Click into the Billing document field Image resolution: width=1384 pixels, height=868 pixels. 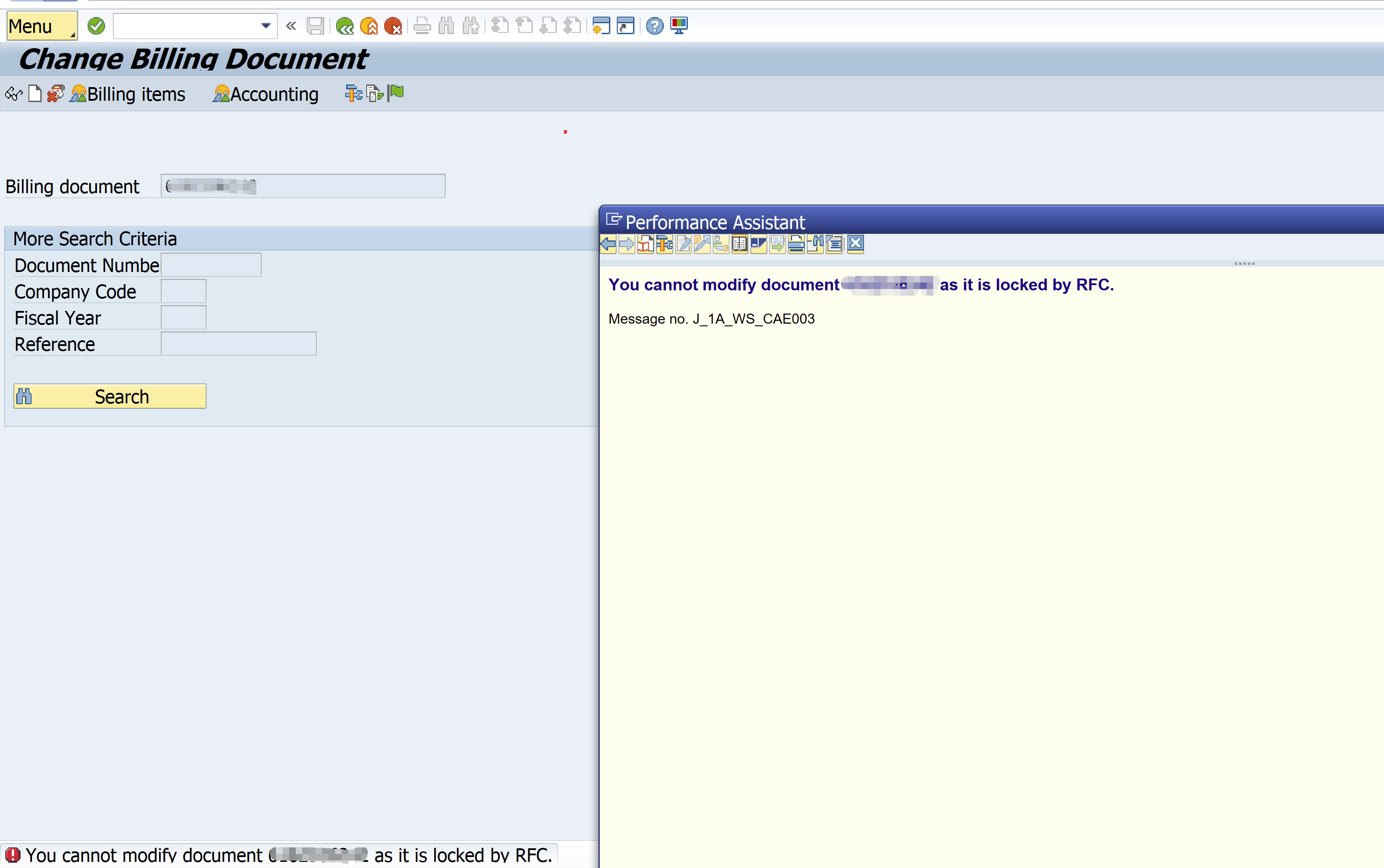click(303, 186)
